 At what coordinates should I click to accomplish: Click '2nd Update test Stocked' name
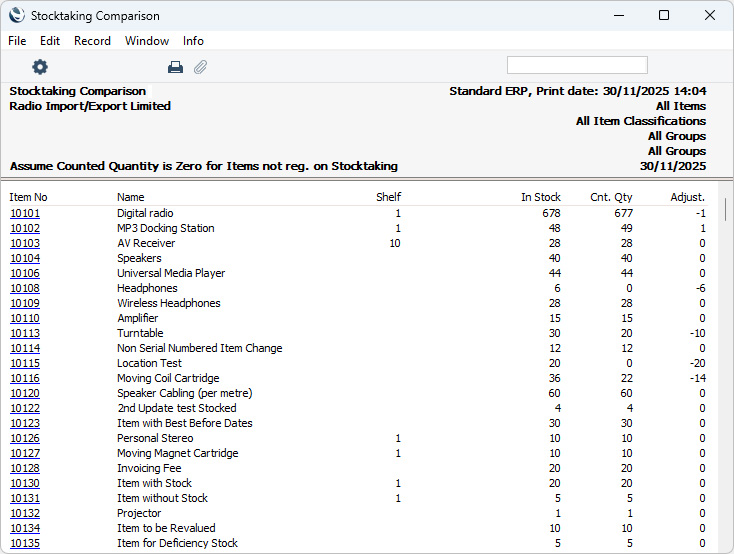click(x=177, y=408)
